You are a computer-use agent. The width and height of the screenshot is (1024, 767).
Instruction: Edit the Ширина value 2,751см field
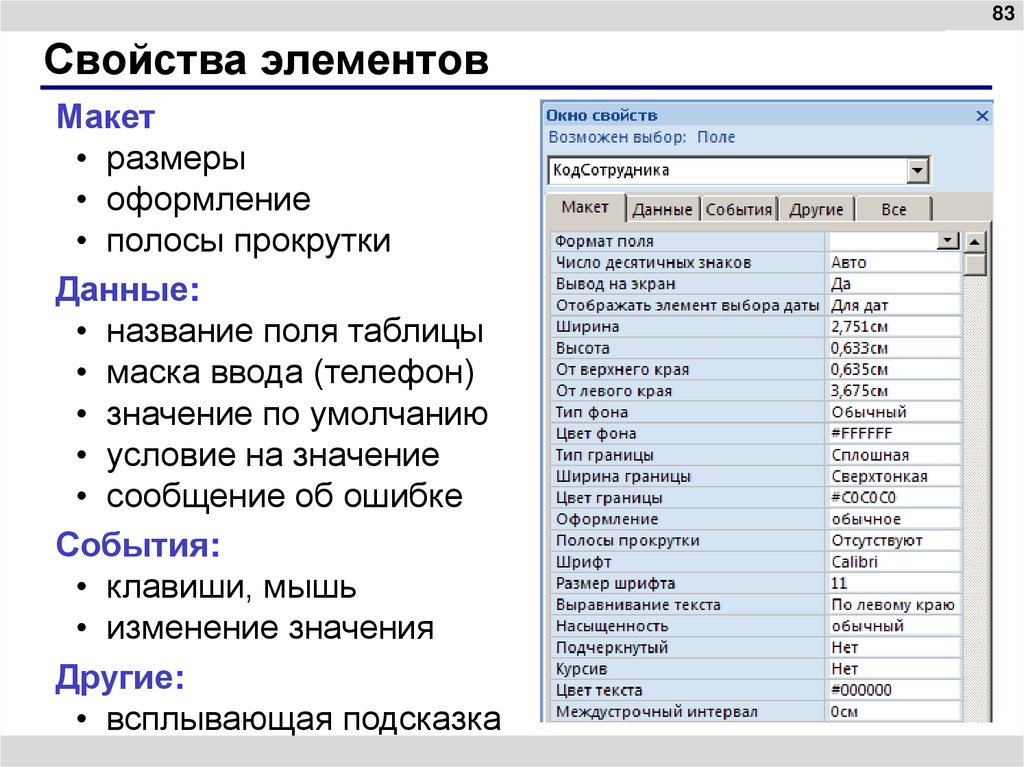tap(880, 325)
